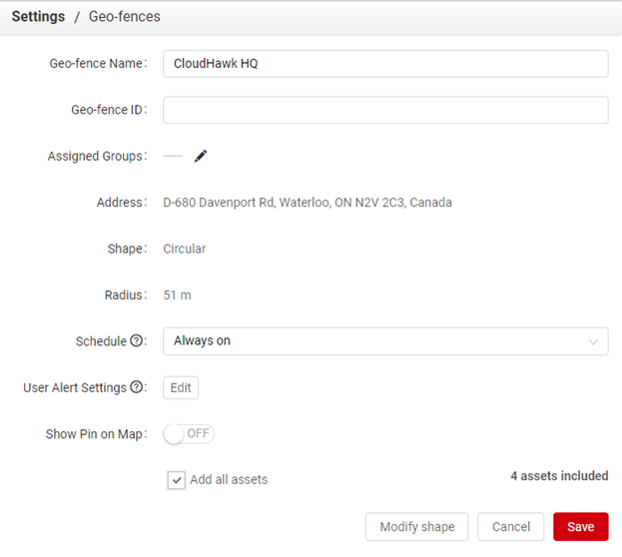
Task: Click the Circular shape value
Action: 184,249
